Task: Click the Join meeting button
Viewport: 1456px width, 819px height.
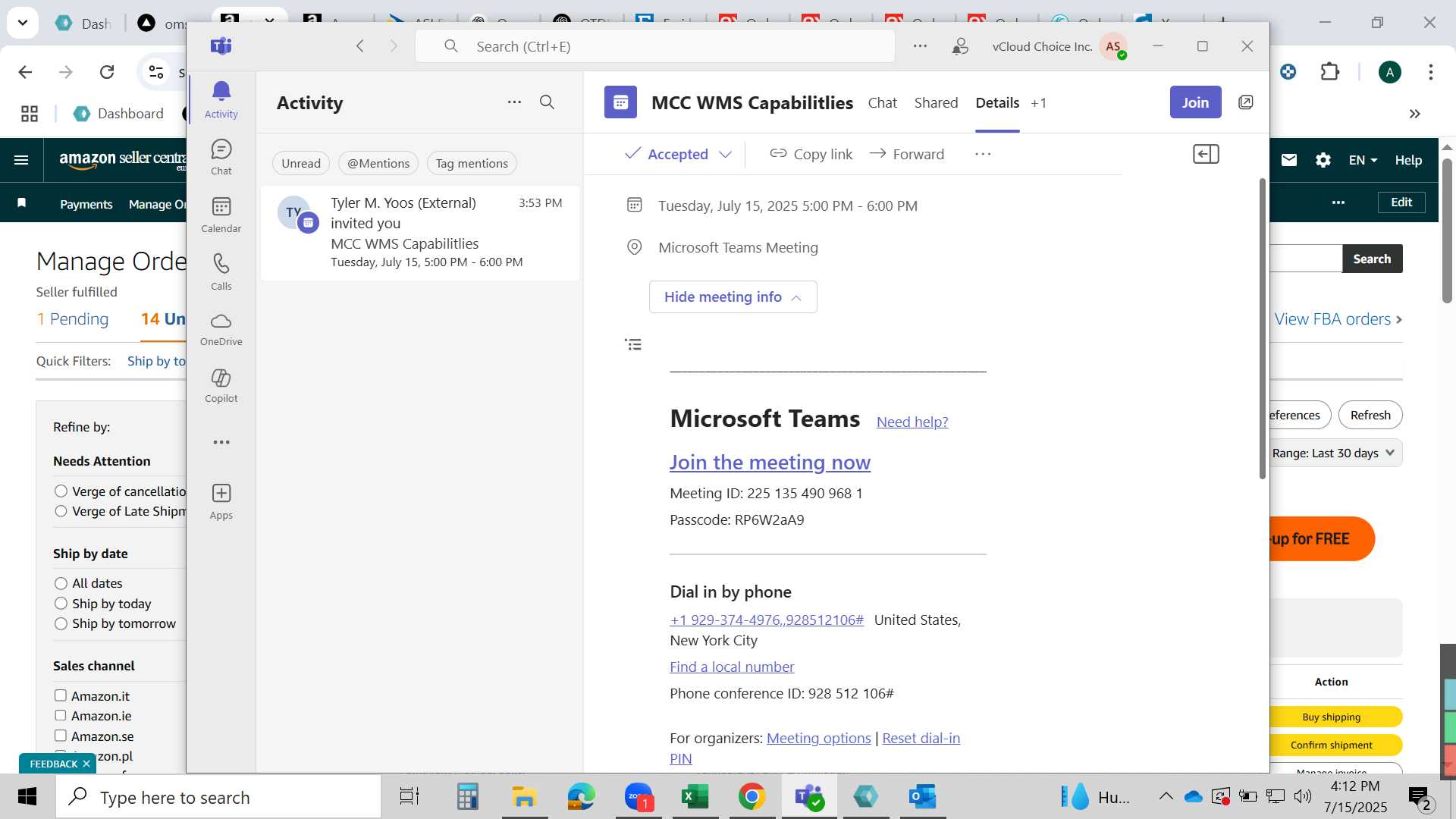Action: (x=1195, y=102)
